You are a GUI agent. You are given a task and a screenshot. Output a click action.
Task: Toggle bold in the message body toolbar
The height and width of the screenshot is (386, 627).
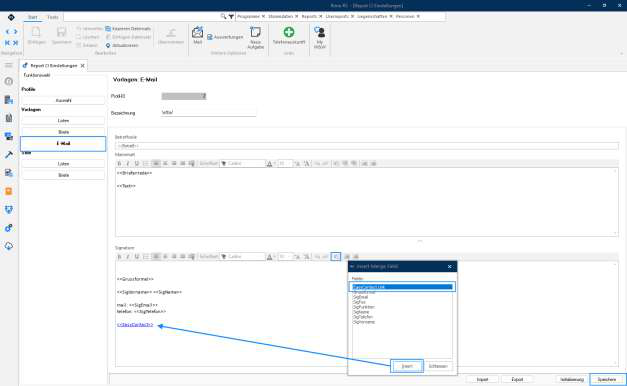pyautogui.click(x=120, y=164)
